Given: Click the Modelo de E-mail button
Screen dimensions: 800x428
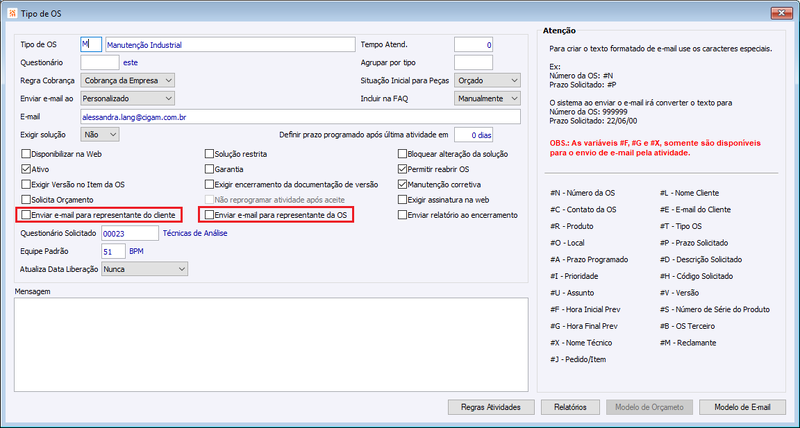Looking at the screenshot, I should coord(742,407).
